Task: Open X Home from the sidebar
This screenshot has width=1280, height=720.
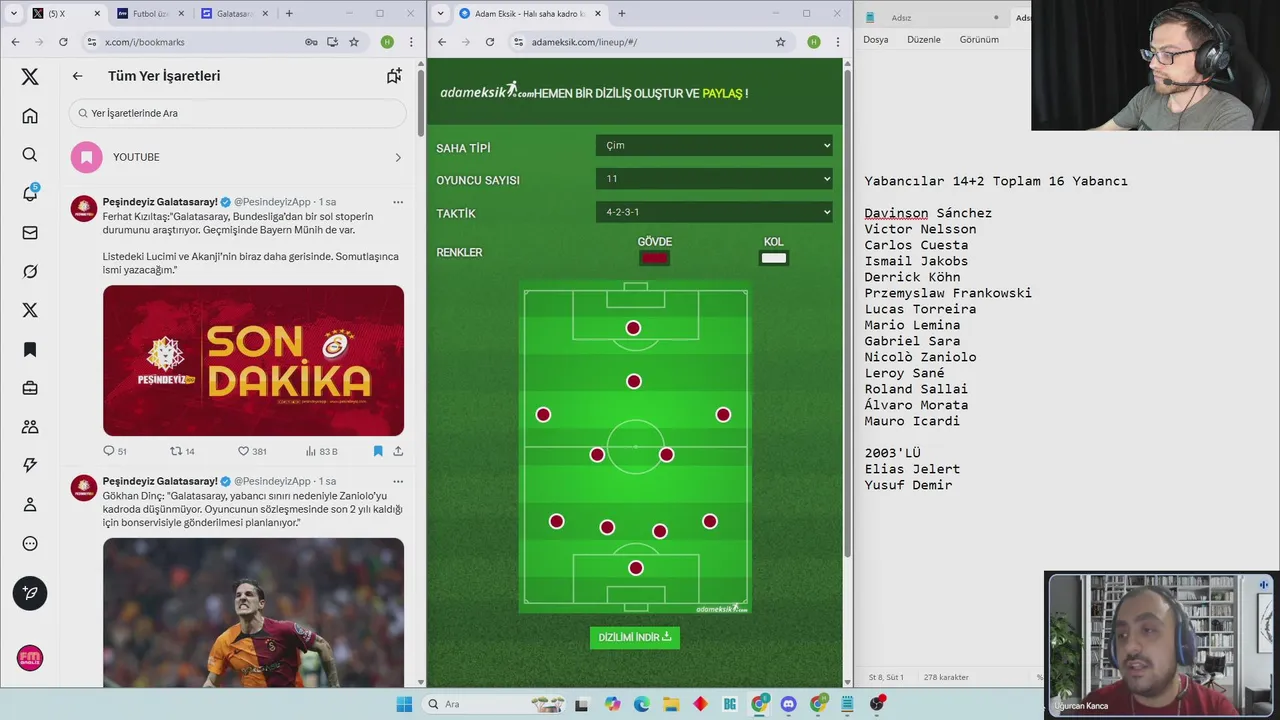Action: click(x=30, y=116)
